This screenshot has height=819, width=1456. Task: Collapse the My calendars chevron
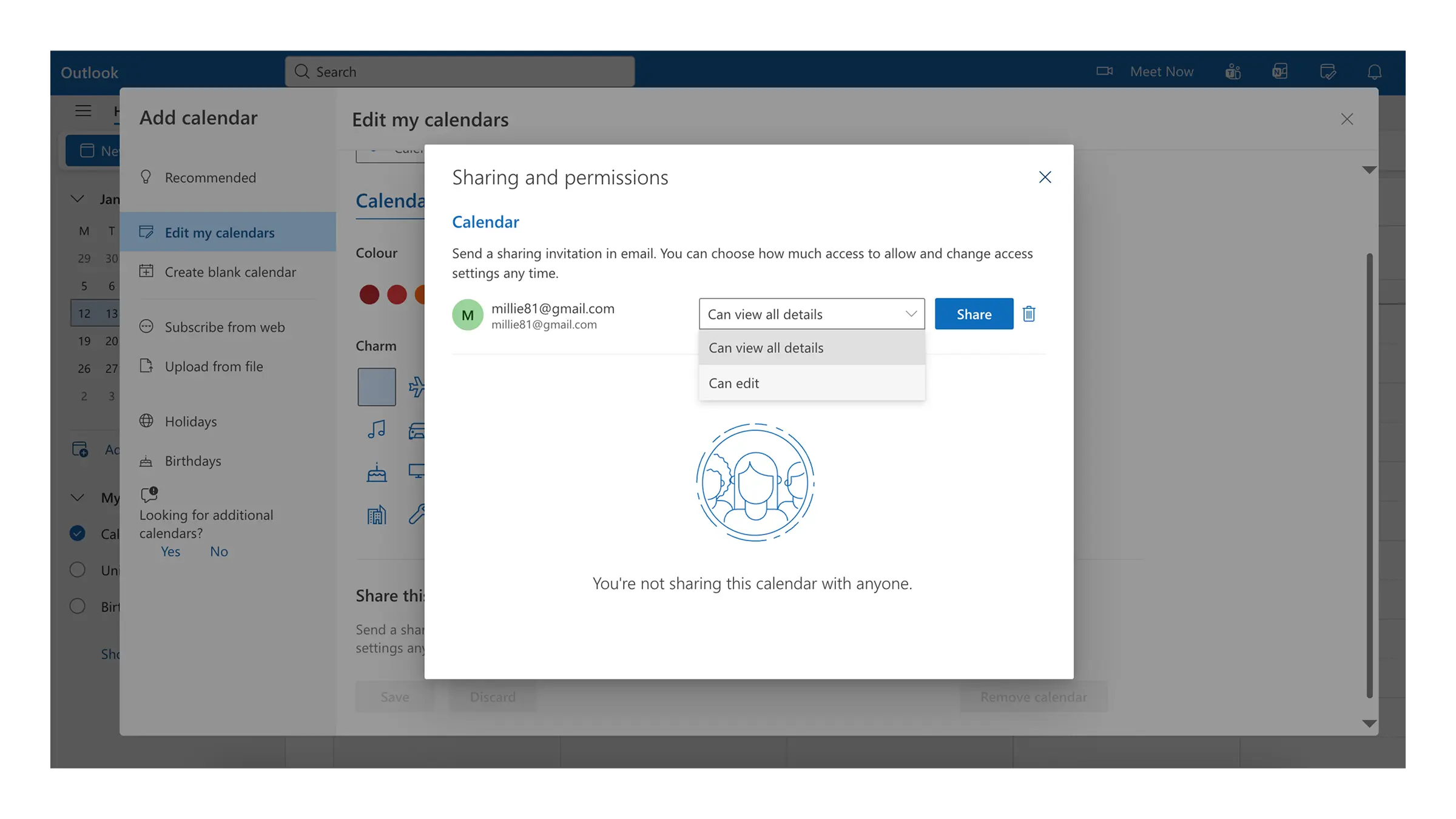[x=78, y=497]
